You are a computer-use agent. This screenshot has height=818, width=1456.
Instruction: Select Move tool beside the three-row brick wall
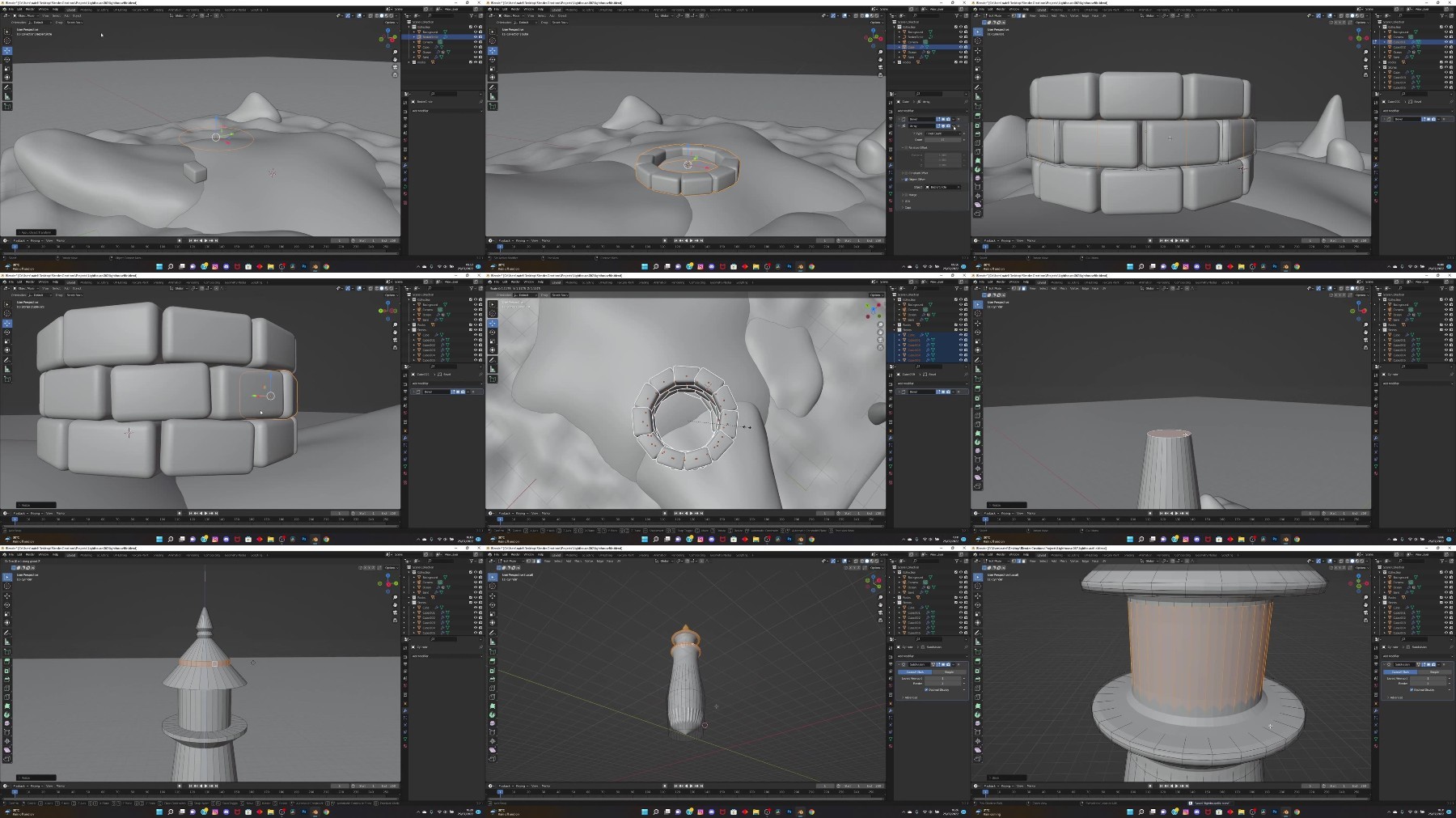[x=7, y=324]
